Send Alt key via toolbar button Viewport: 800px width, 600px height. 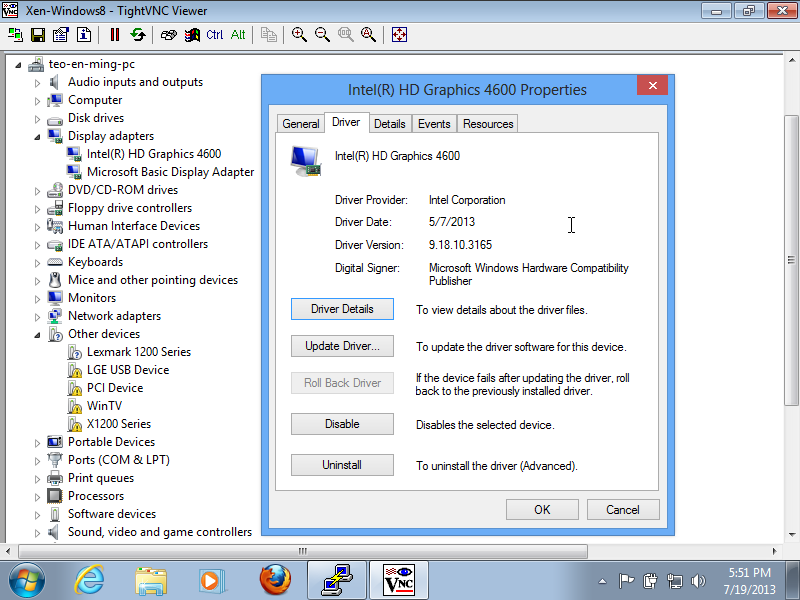tap(238, 34)
